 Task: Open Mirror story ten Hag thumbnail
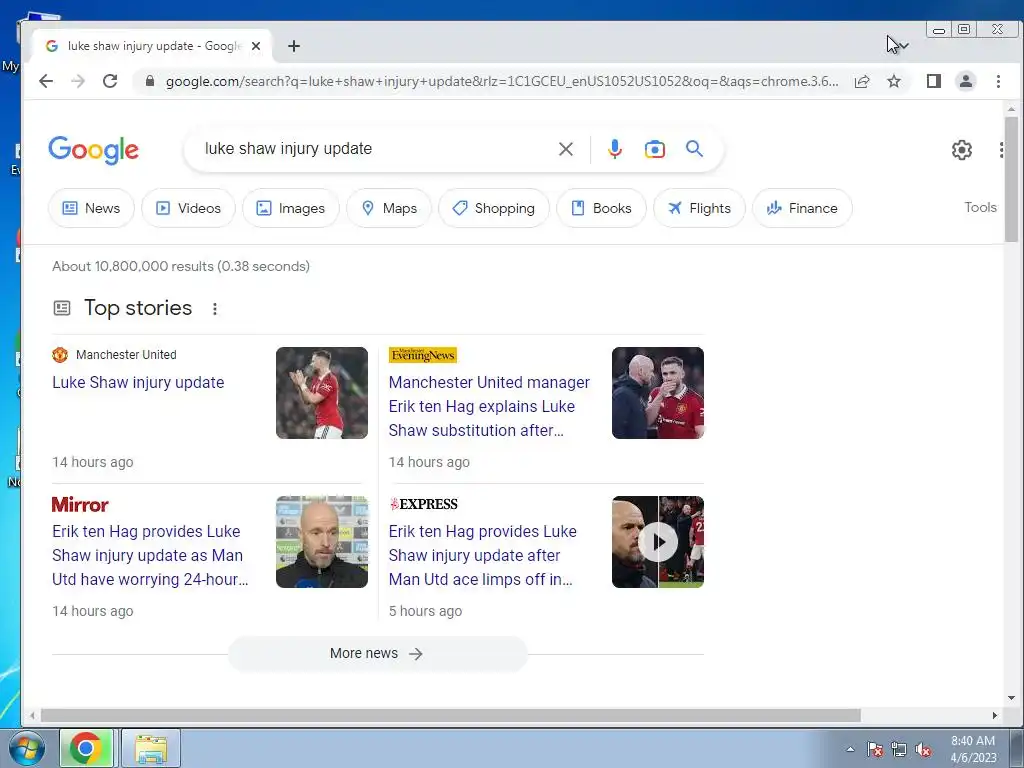321,542
